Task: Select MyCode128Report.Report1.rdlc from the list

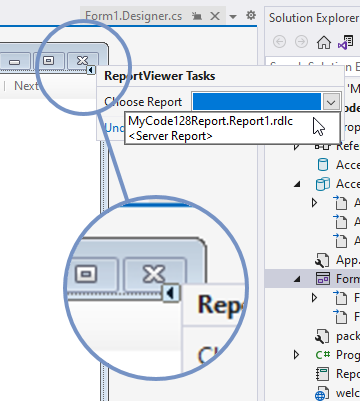Action: click(211, 121)
